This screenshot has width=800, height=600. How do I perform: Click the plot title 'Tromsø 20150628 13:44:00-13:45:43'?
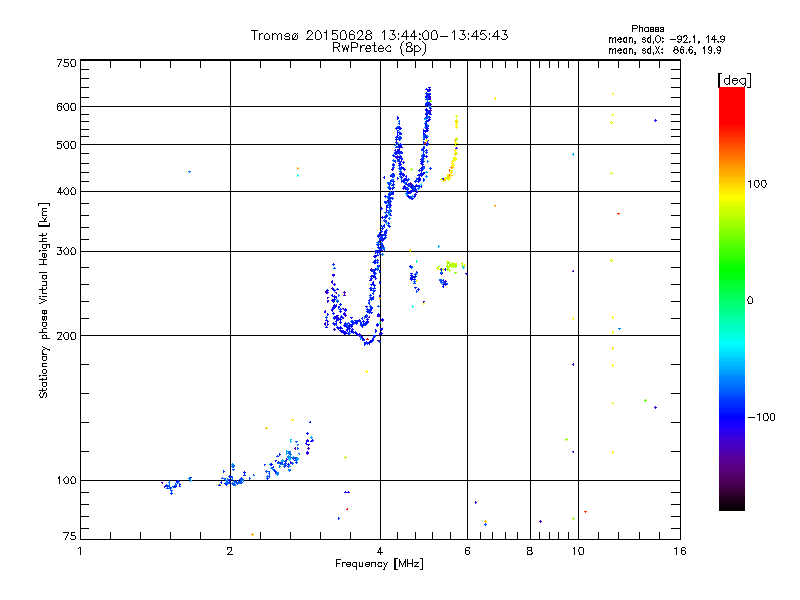[x=379, y=35]
